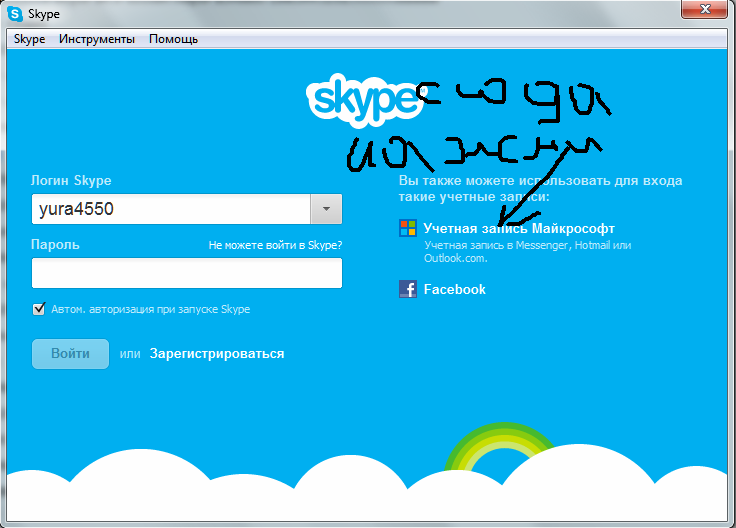The height and width of the screenshot is (528, 736).
Task: Open the Инструменты menu
Action: tap(97, 39)
